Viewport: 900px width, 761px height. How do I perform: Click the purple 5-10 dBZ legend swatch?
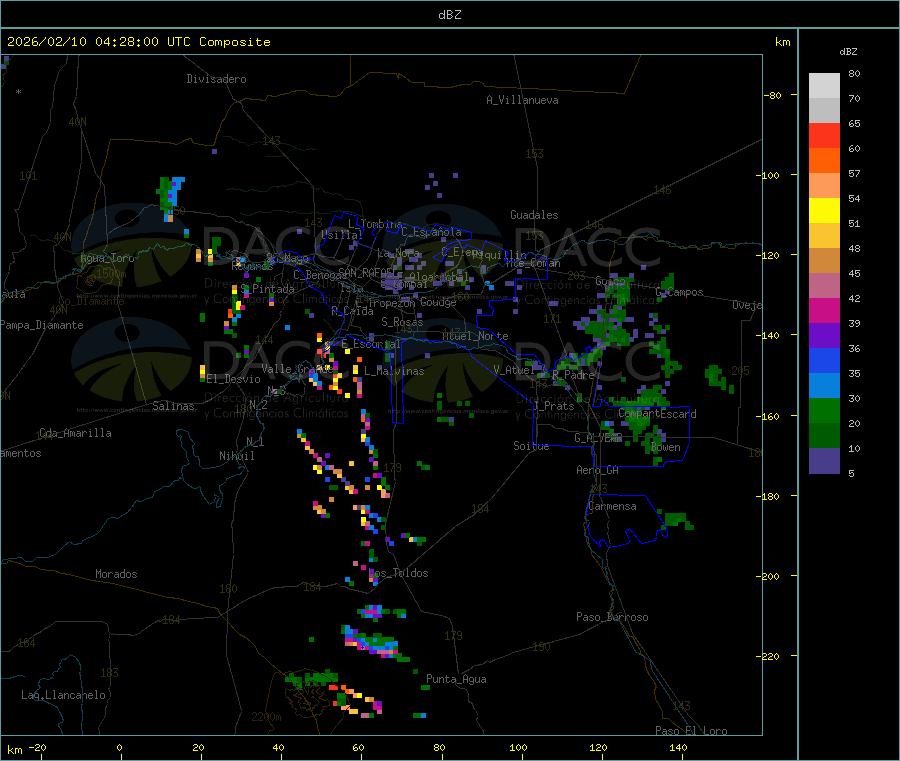(824, 460)
